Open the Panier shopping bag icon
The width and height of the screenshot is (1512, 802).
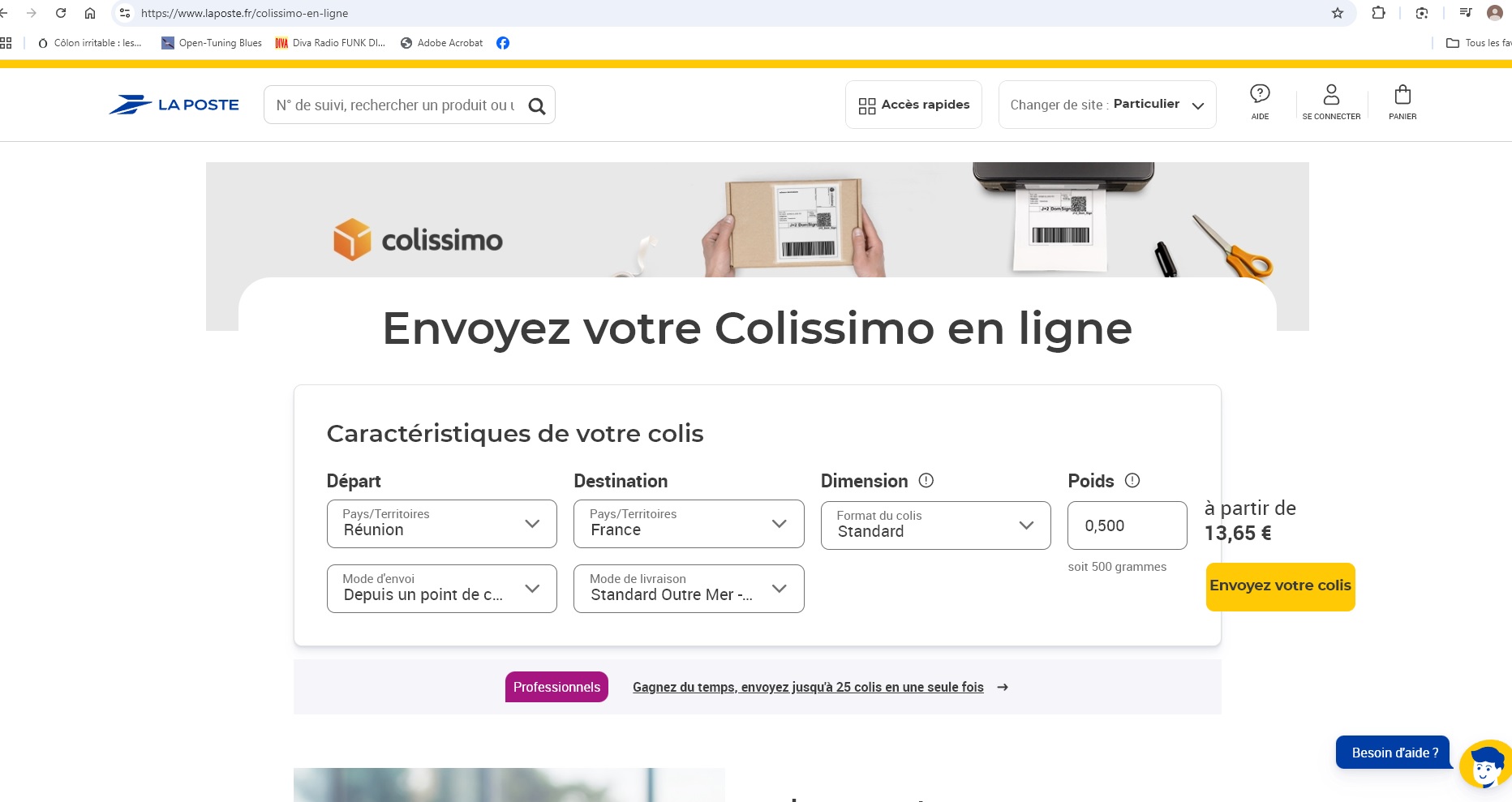pyautogui.click(x=1402, y=102)
